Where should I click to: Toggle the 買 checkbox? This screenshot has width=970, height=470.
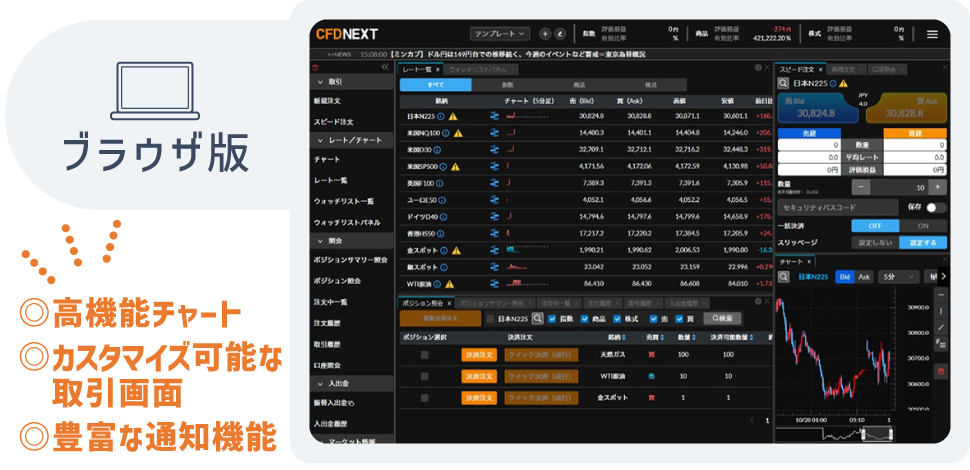tap(679, 318)
